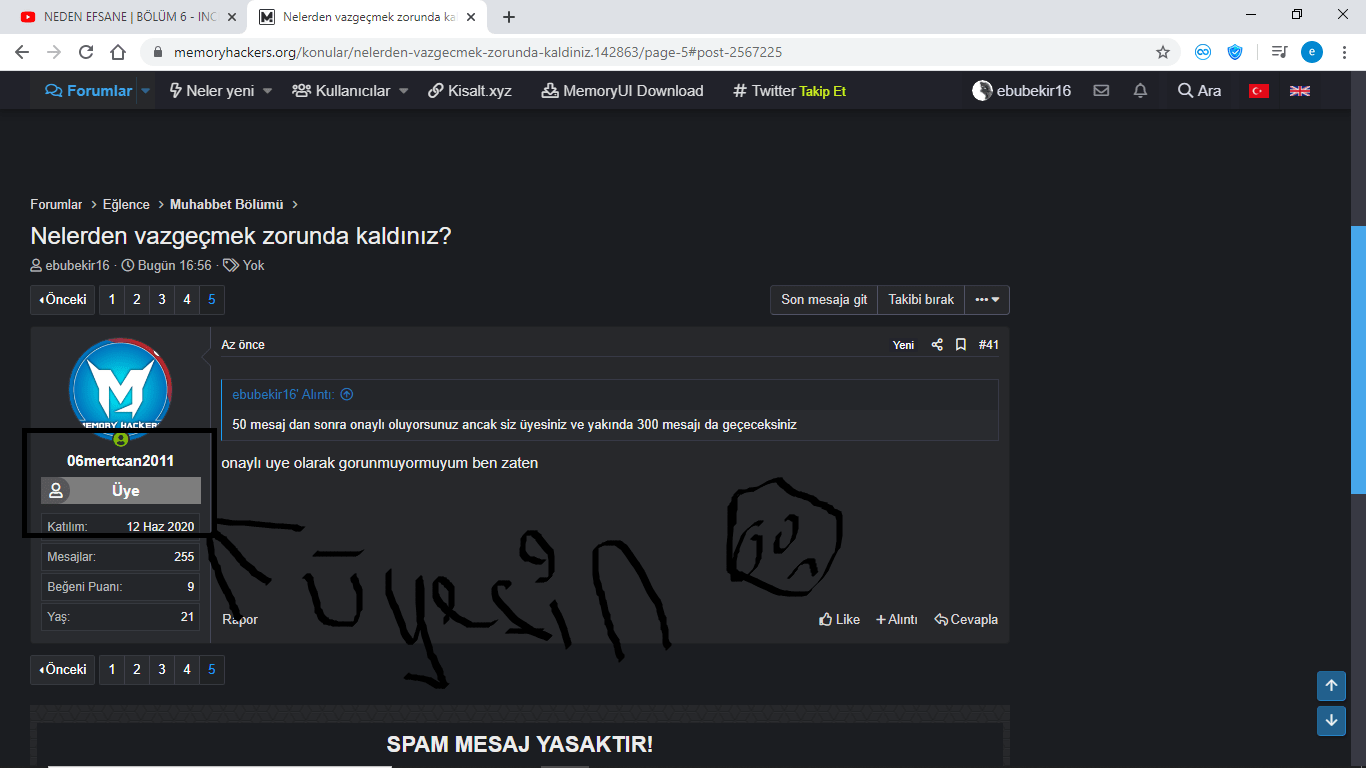Go to page 4 in bottom pagination

pyautogui.click(x=187, y=670)
